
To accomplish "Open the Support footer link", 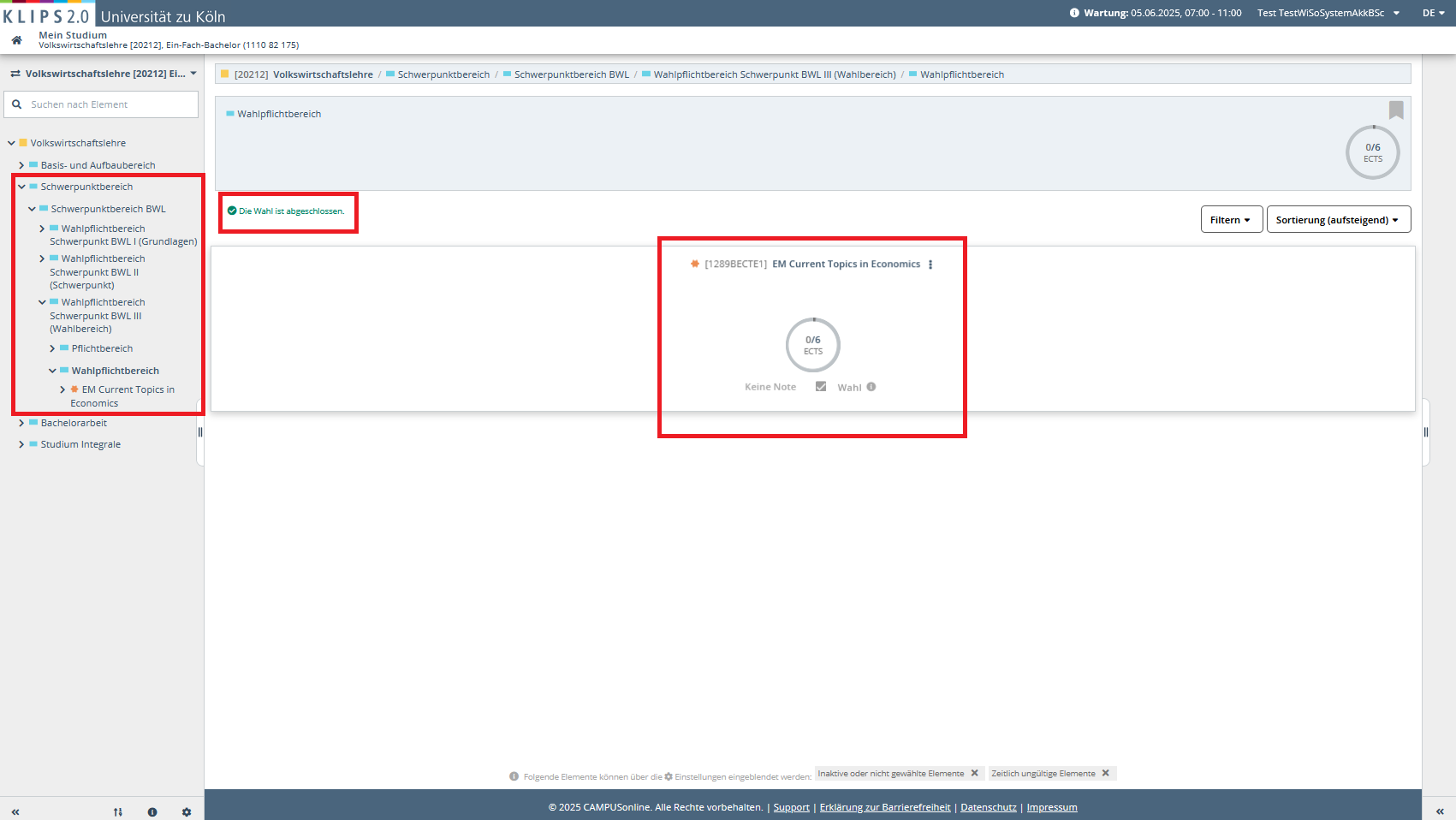I will pos(791,807).
